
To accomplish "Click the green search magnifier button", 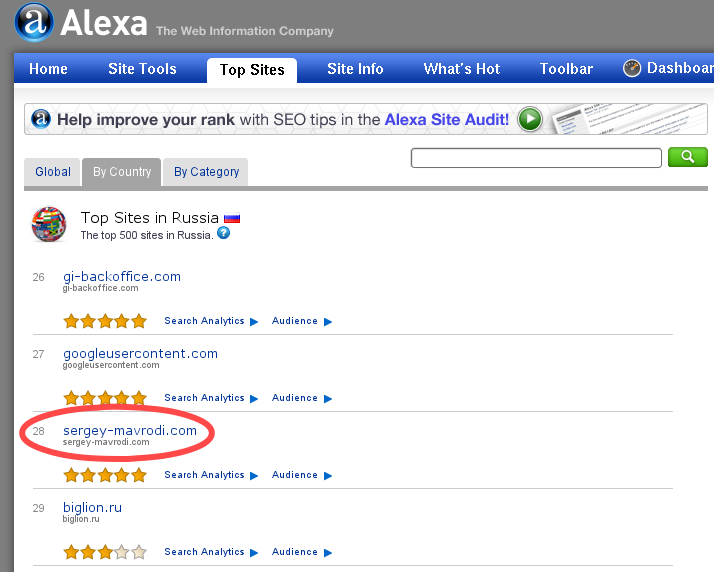I will coord(688,157).
